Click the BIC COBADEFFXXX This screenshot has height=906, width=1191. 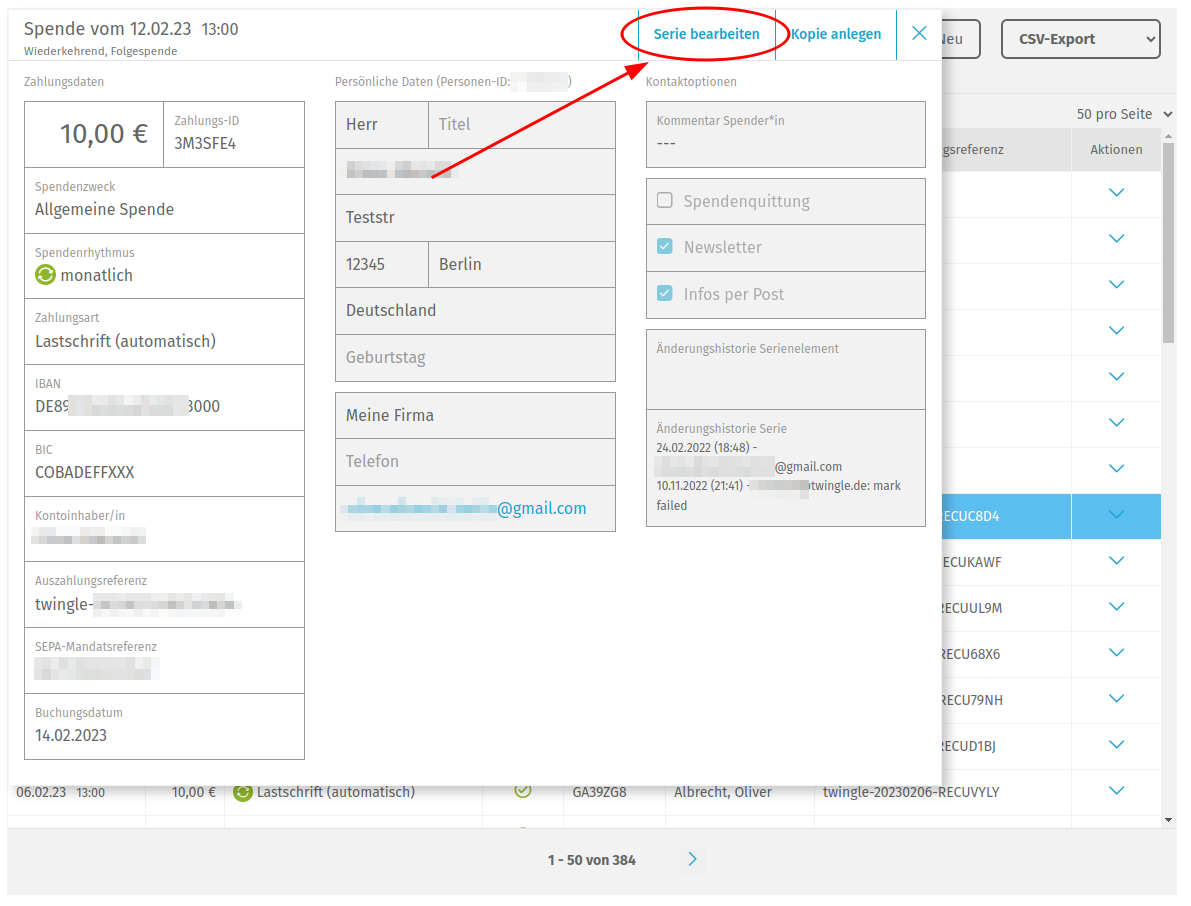tap(85, 472)
